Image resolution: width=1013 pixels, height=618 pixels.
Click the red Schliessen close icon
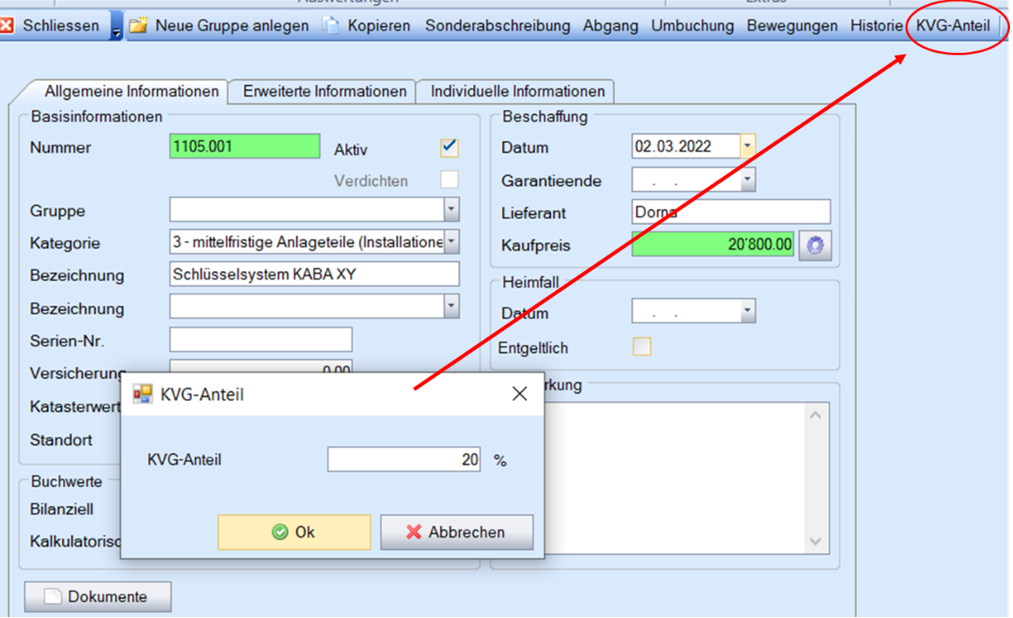pos(7,25)
